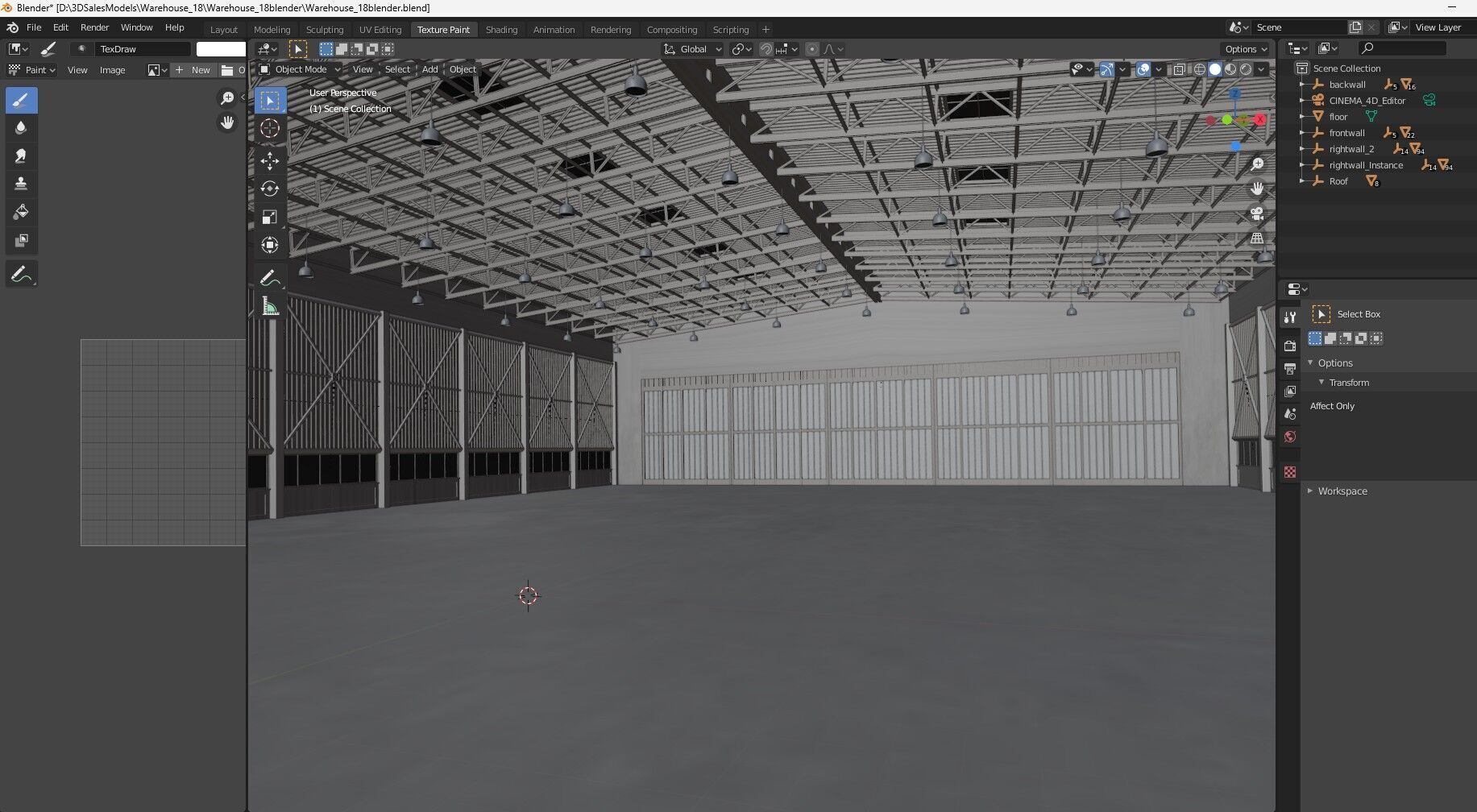1477x812 pixels.
Task: Open the shading options dropdown arrow
Action: (x=1262, y=69)
